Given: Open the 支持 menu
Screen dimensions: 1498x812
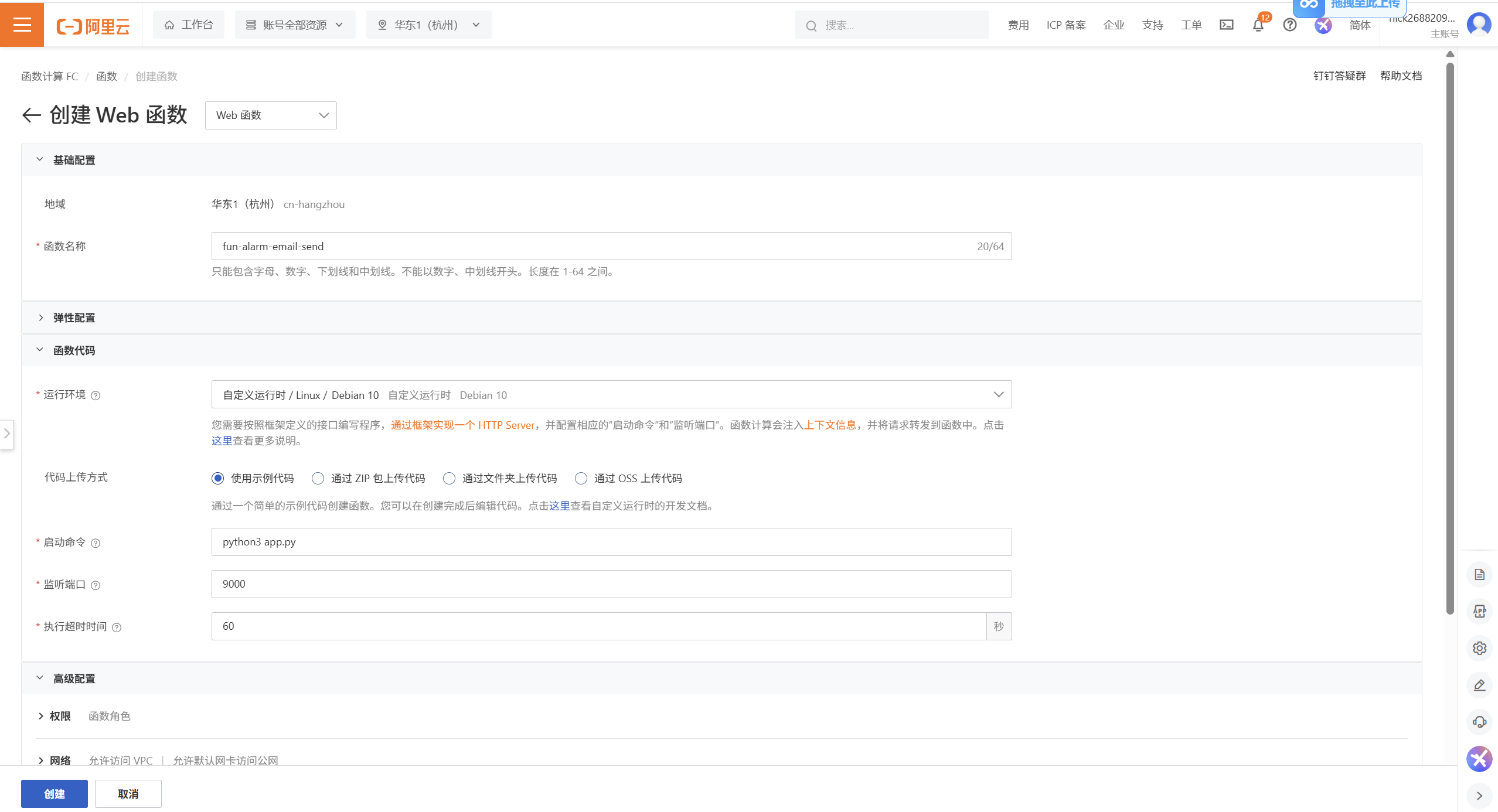Looking at the screenshot, I should click(1152, 25).
